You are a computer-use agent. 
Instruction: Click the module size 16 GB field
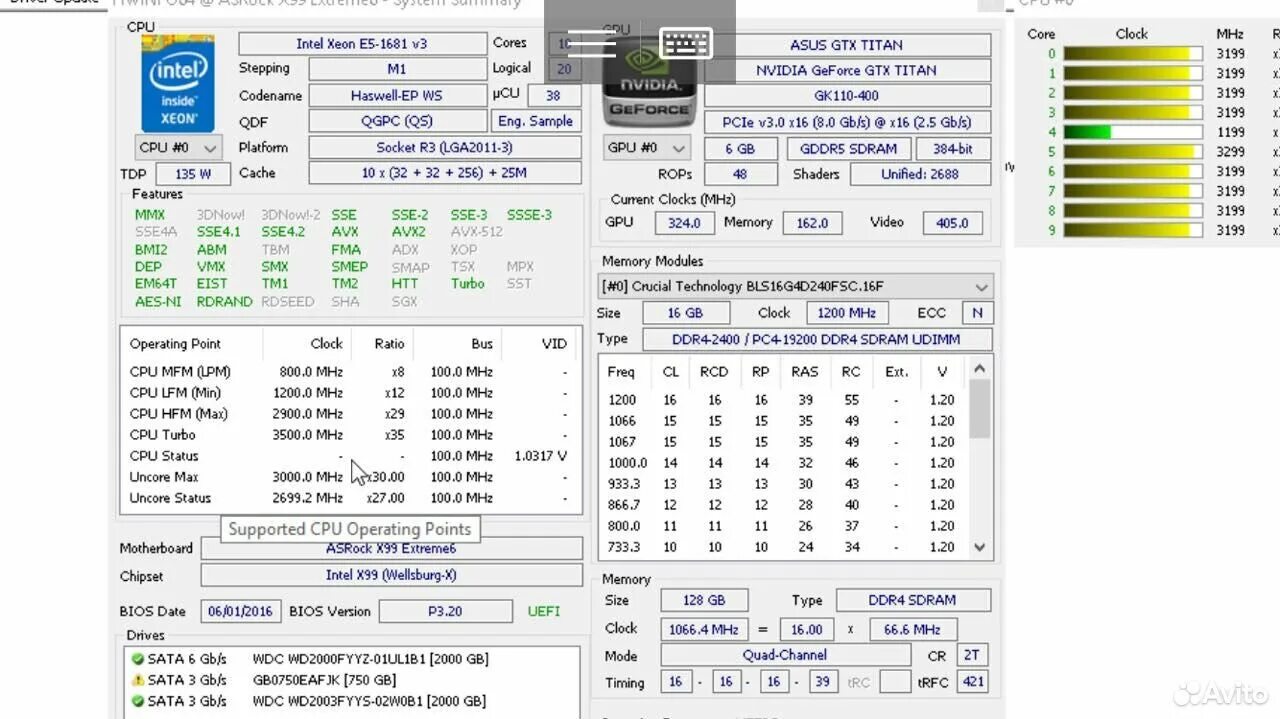tap(685, 313)
